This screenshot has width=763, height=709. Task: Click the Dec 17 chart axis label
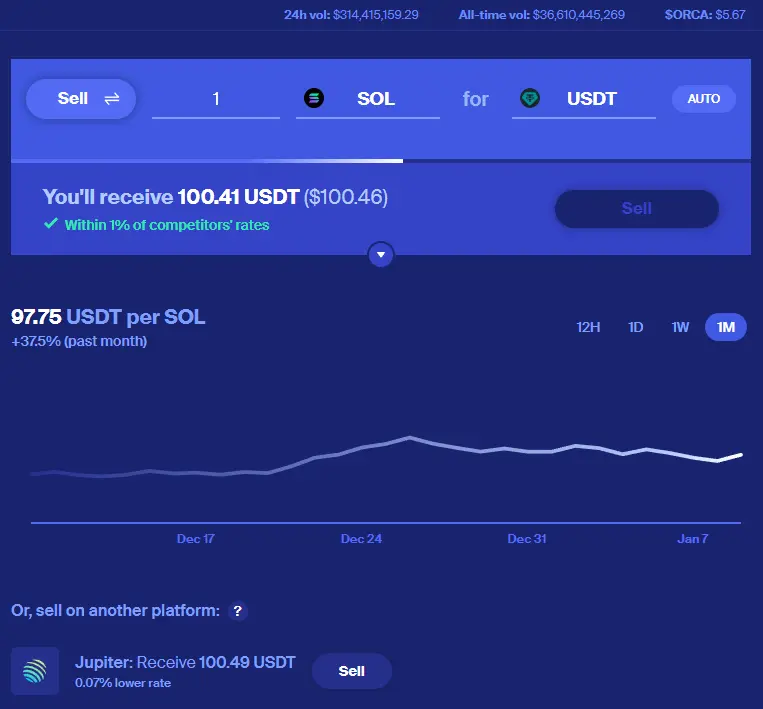click(x=195, y=539)
